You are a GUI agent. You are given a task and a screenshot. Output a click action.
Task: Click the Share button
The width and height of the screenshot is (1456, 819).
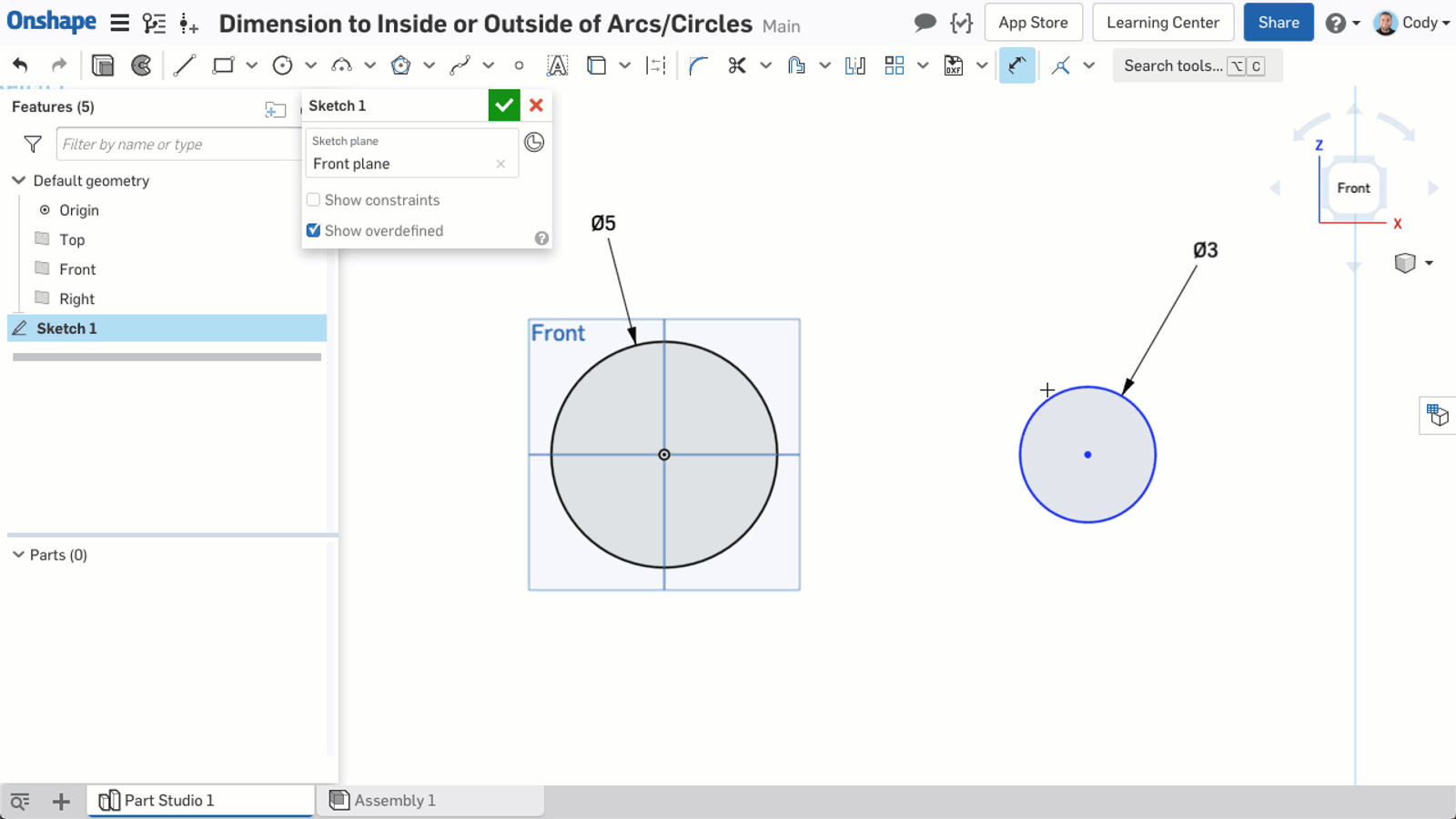pos(1278,22)
